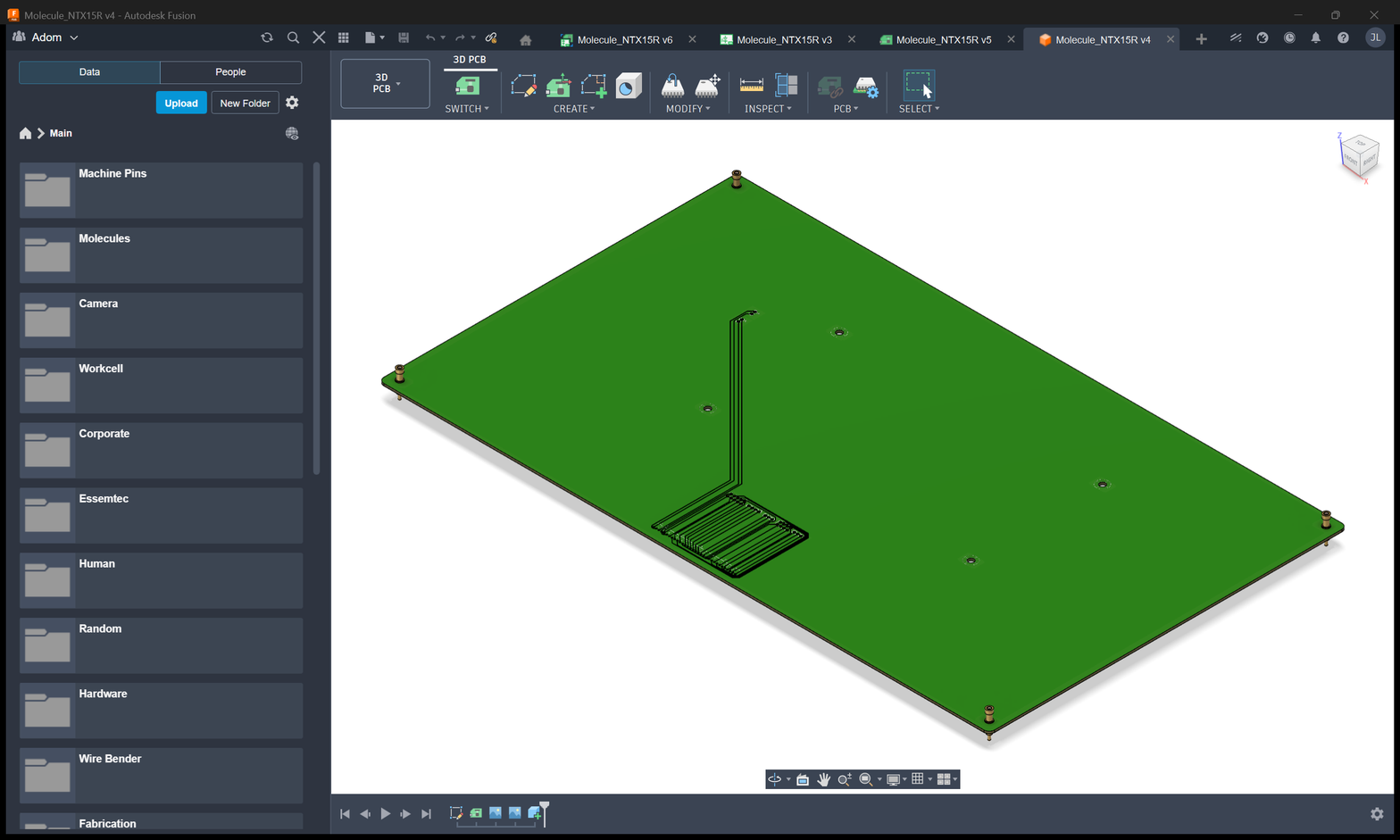Select the window Select tool icon
1400x840 pixels.
click(918, 86)
